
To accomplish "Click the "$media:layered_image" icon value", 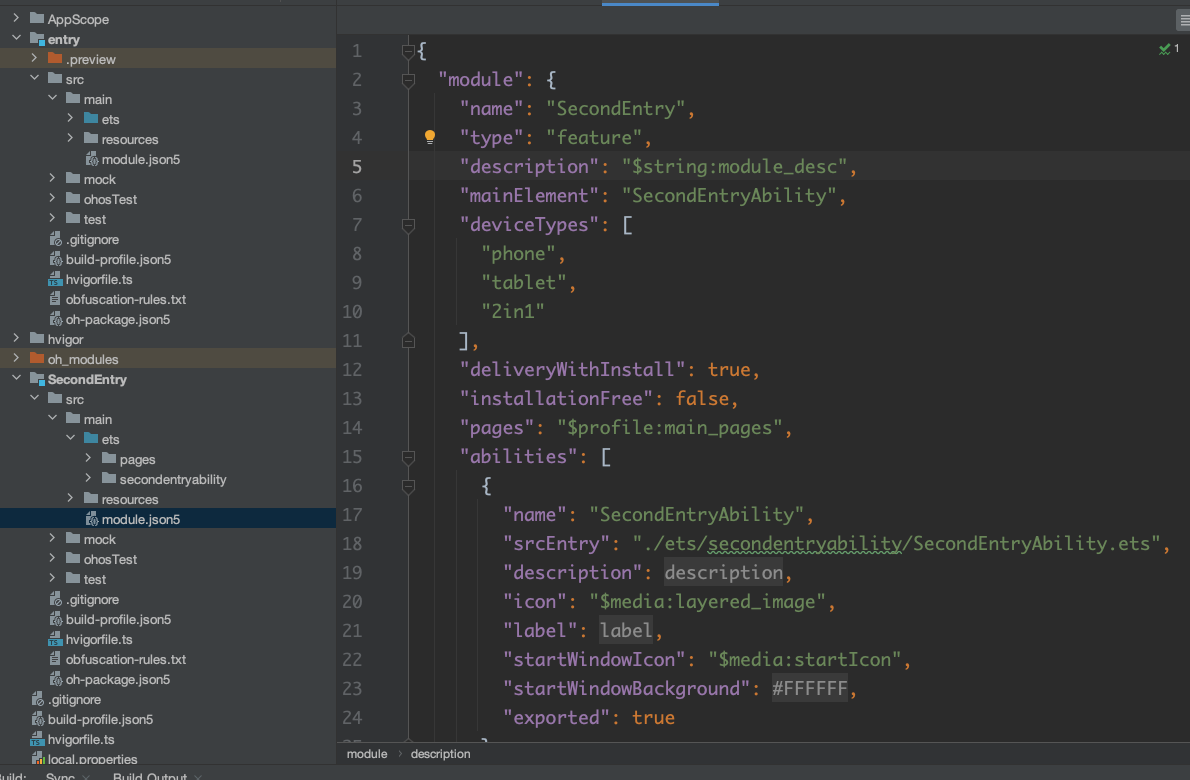I will tap(707, 602).
